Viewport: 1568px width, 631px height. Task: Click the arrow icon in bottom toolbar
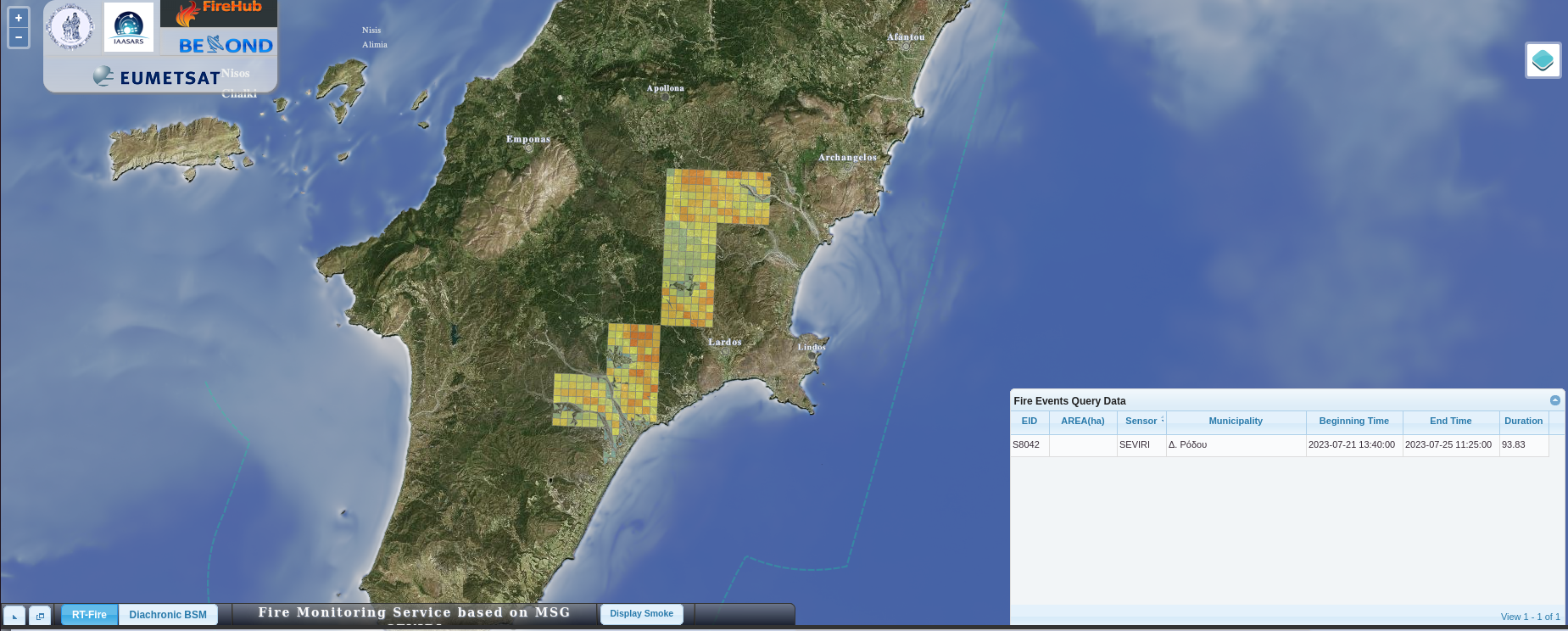14,616
